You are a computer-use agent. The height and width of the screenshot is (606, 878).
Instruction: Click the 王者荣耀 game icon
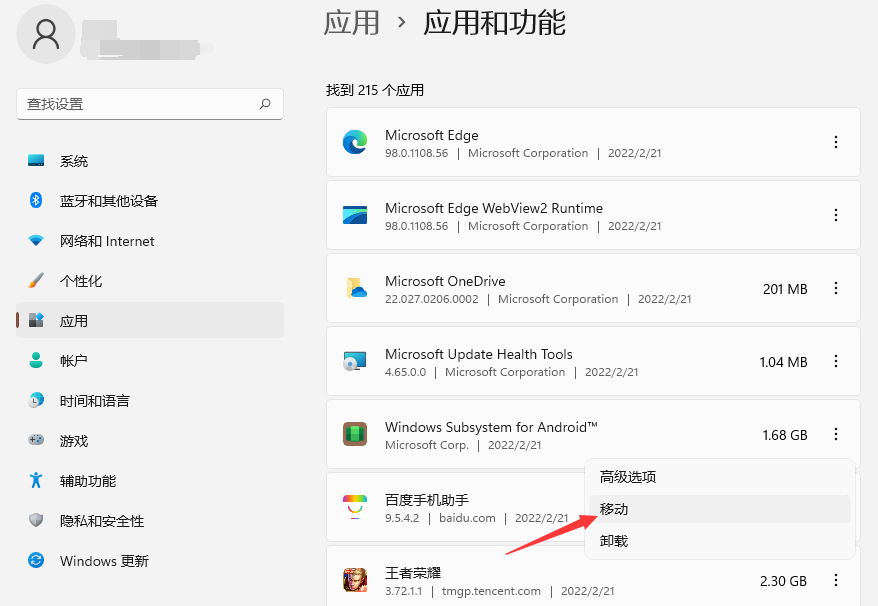(355, 580)
